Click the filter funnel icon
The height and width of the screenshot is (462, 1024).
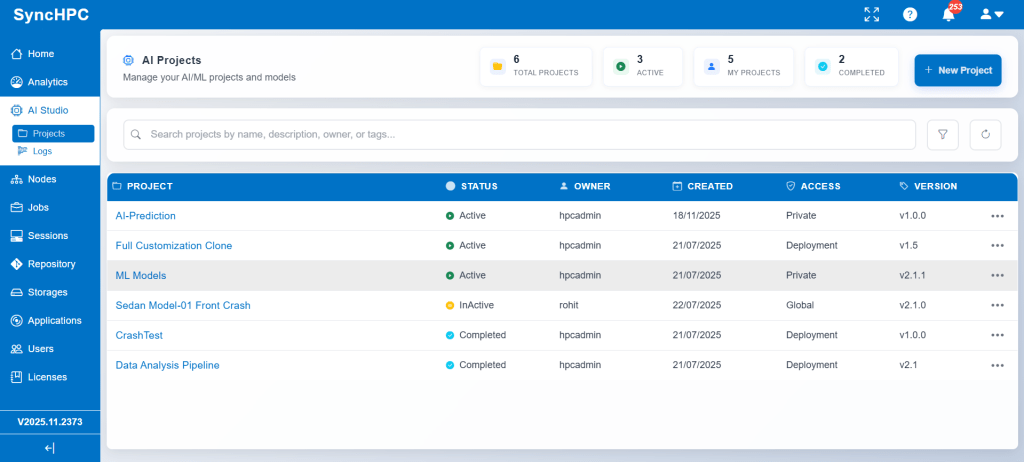pos(943,135)
